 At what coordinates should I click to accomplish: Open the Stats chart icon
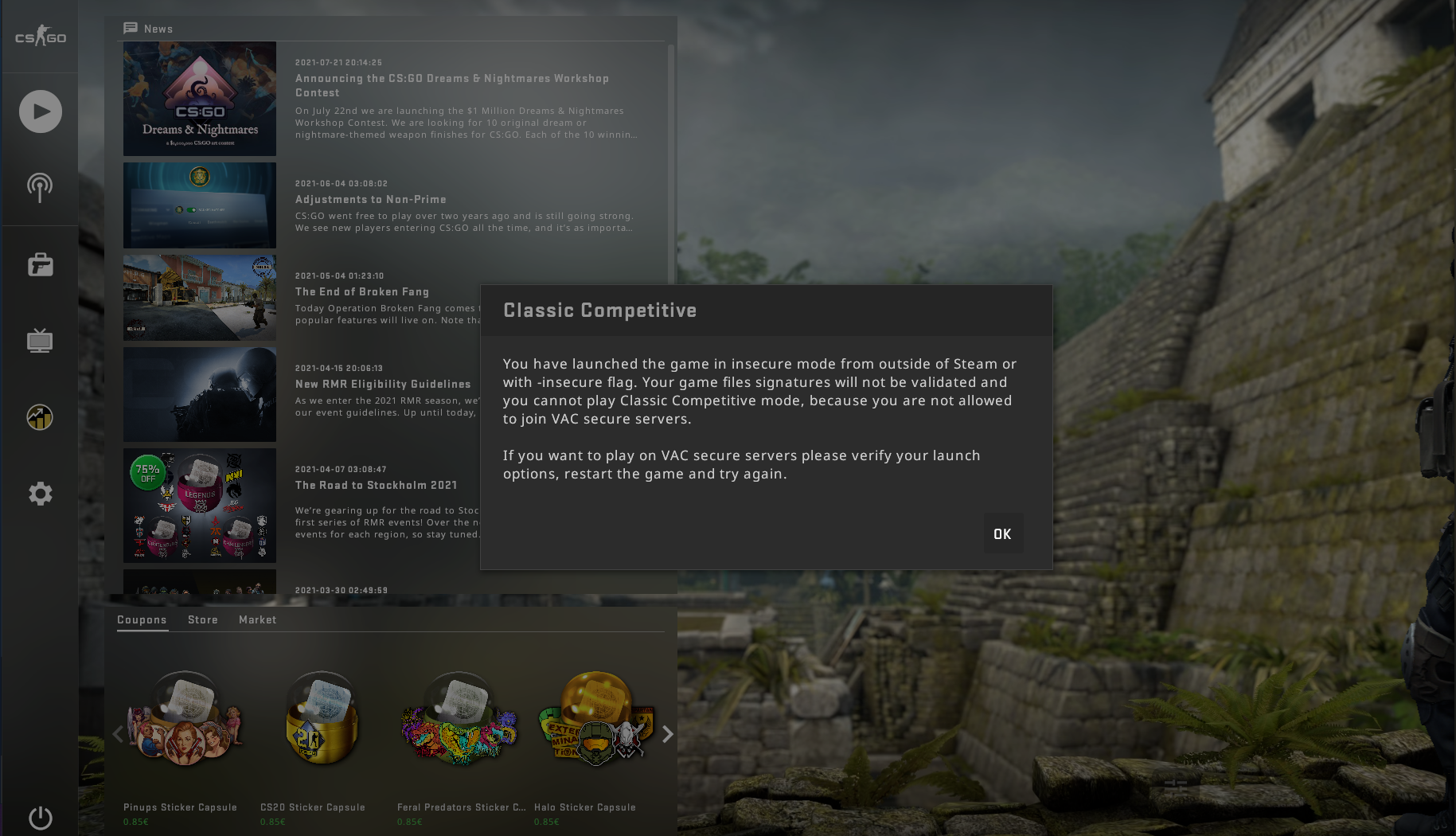coord(40,417)
